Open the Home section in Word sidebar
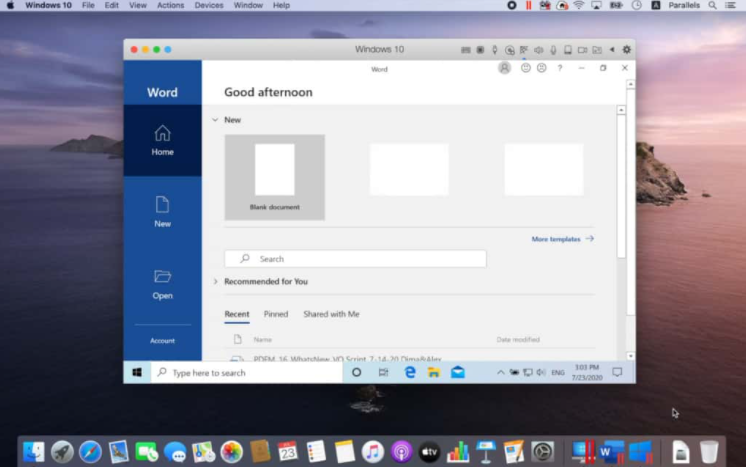 [x=162, y=140]
